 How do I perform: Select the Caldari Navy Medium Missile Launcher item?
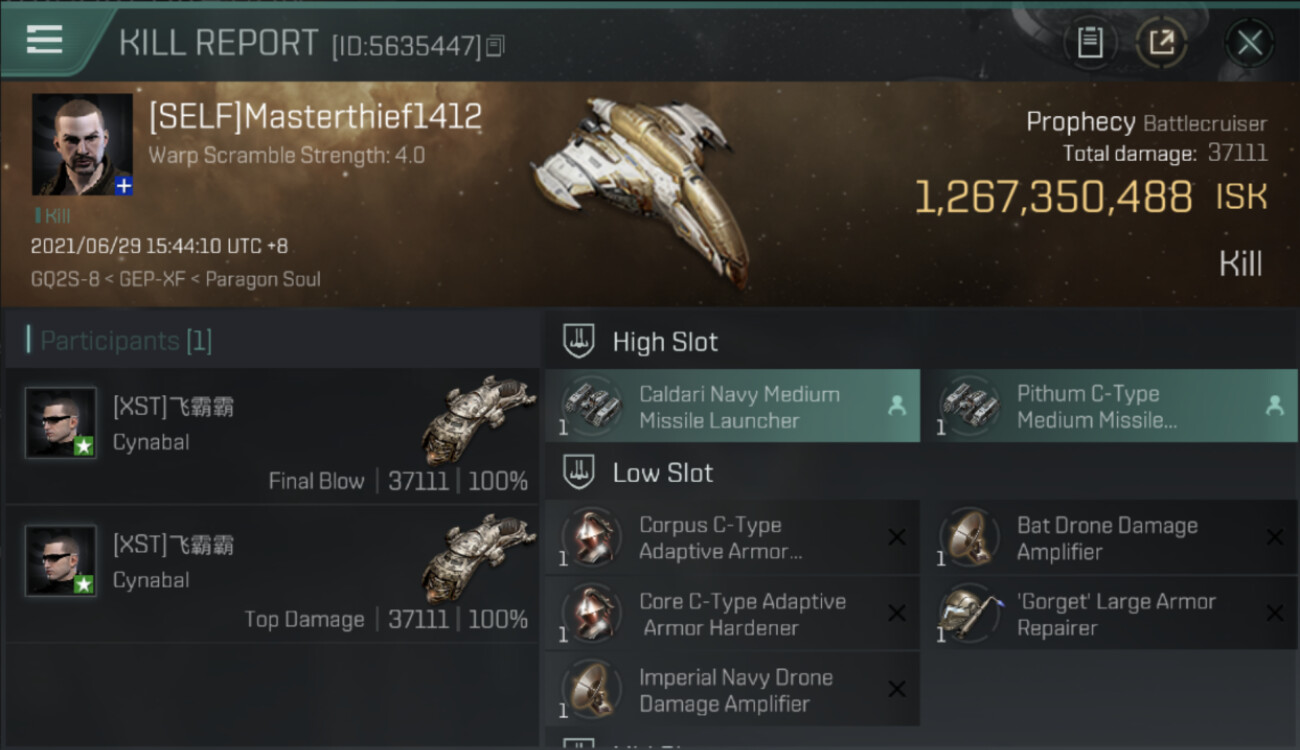click(x=732, y=405)
